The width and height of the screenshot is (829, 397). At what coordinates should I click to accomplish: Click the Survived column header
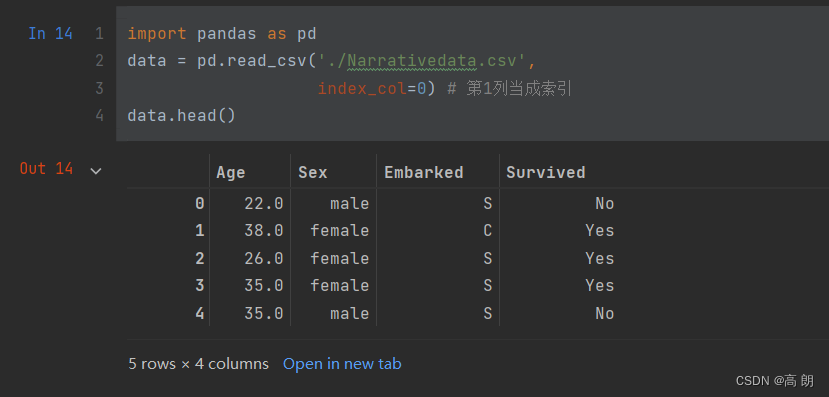pos(546,172)
